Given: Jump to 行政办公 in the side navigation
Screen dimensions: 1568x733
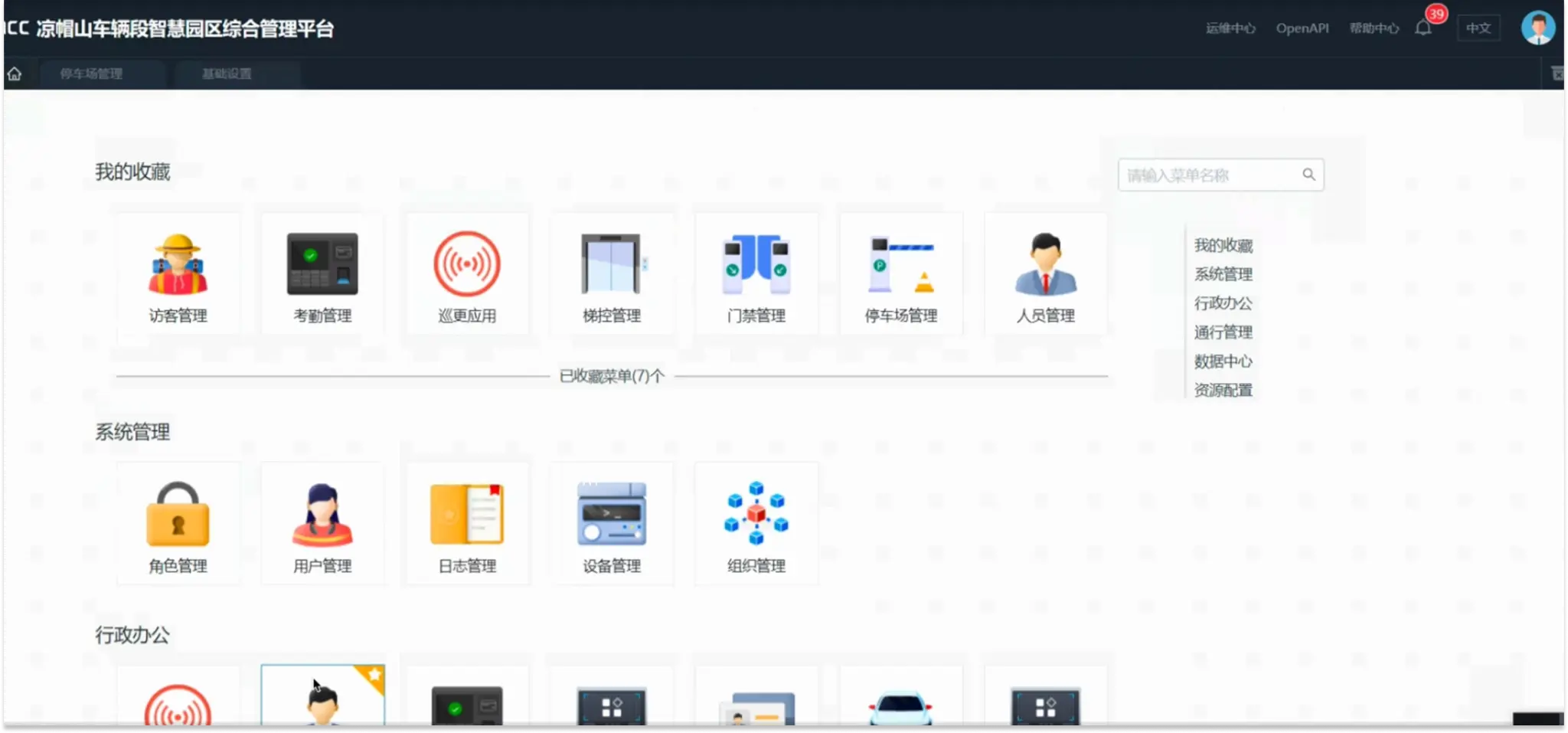Looking at the screenshot, I should point(1223,303).
